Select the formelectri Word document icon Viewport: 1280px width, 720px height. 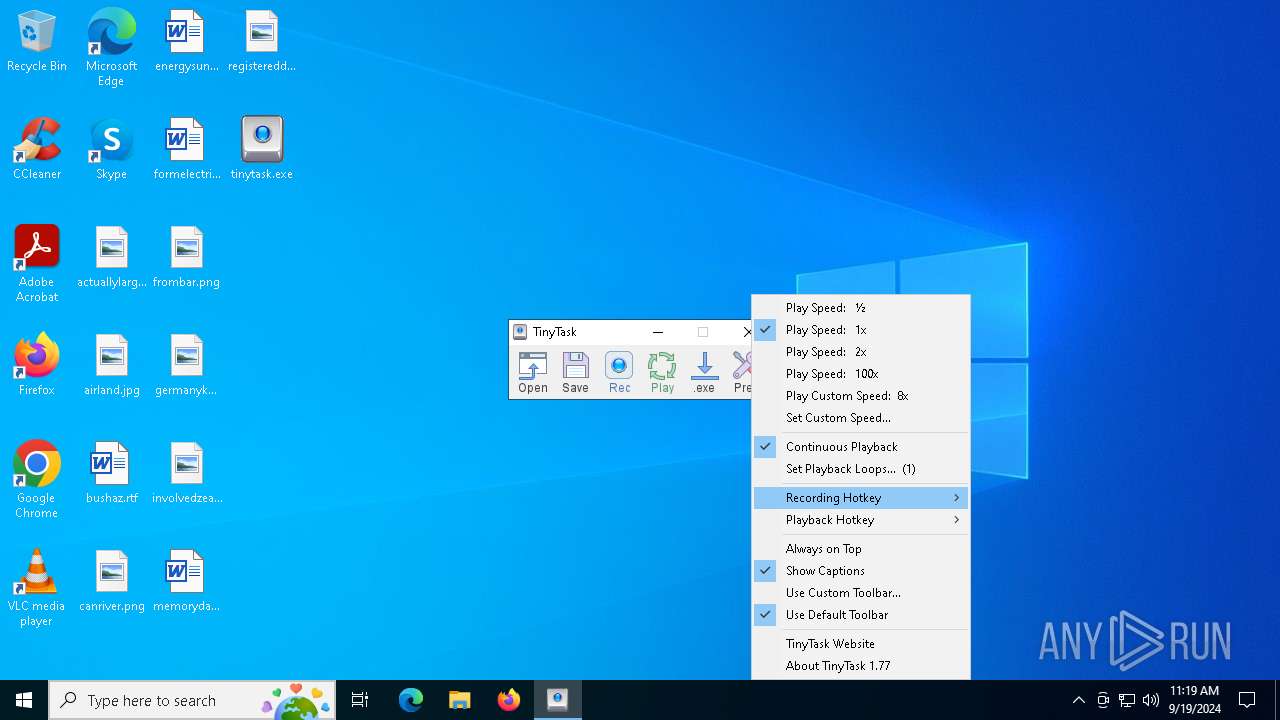186,149
